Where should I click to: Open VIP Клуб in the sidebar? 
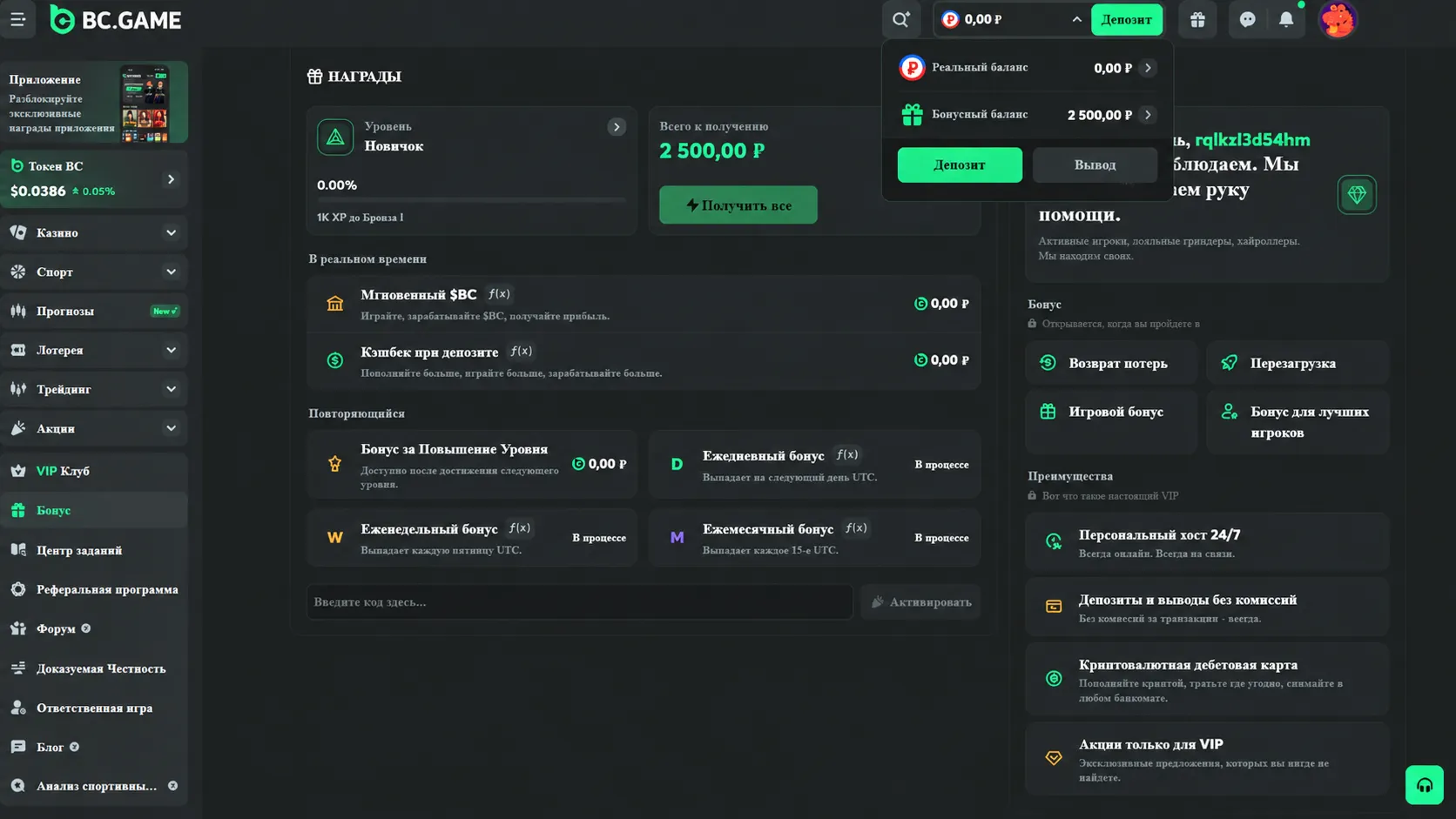coord(94,471)
